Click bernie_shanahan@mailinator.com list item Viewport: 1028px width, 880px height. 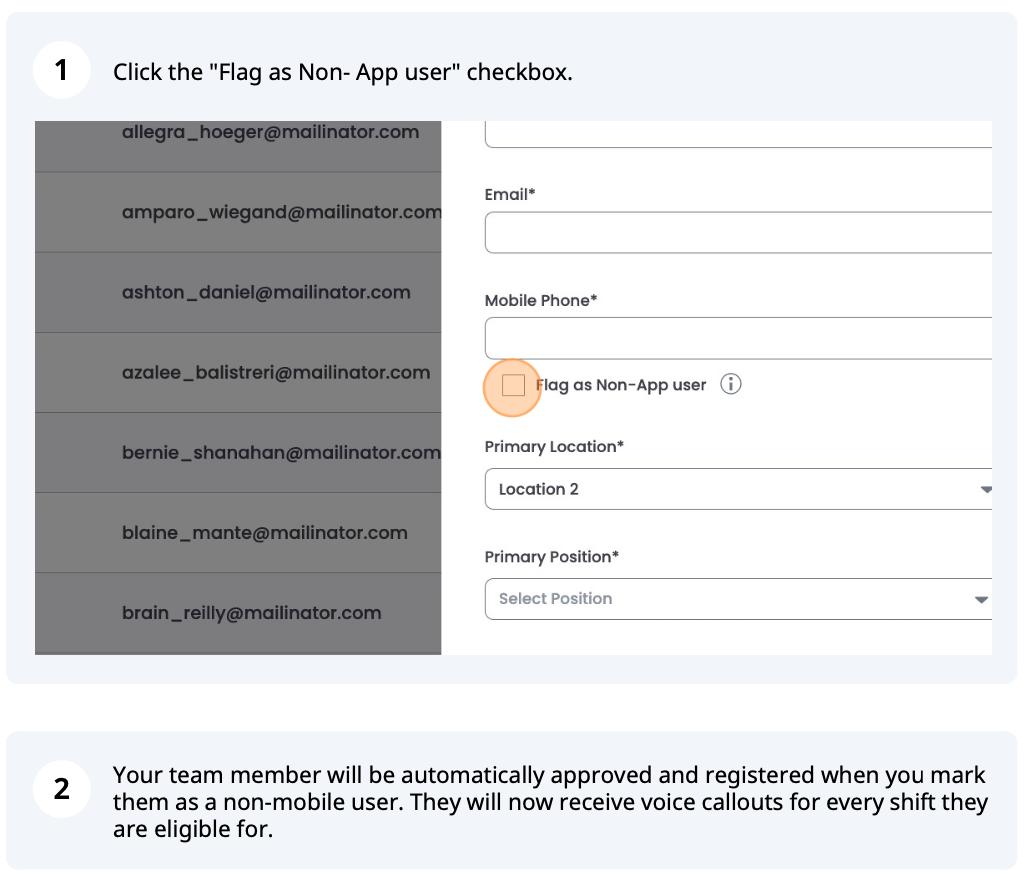pyautogui.click(x=280, y=452)
